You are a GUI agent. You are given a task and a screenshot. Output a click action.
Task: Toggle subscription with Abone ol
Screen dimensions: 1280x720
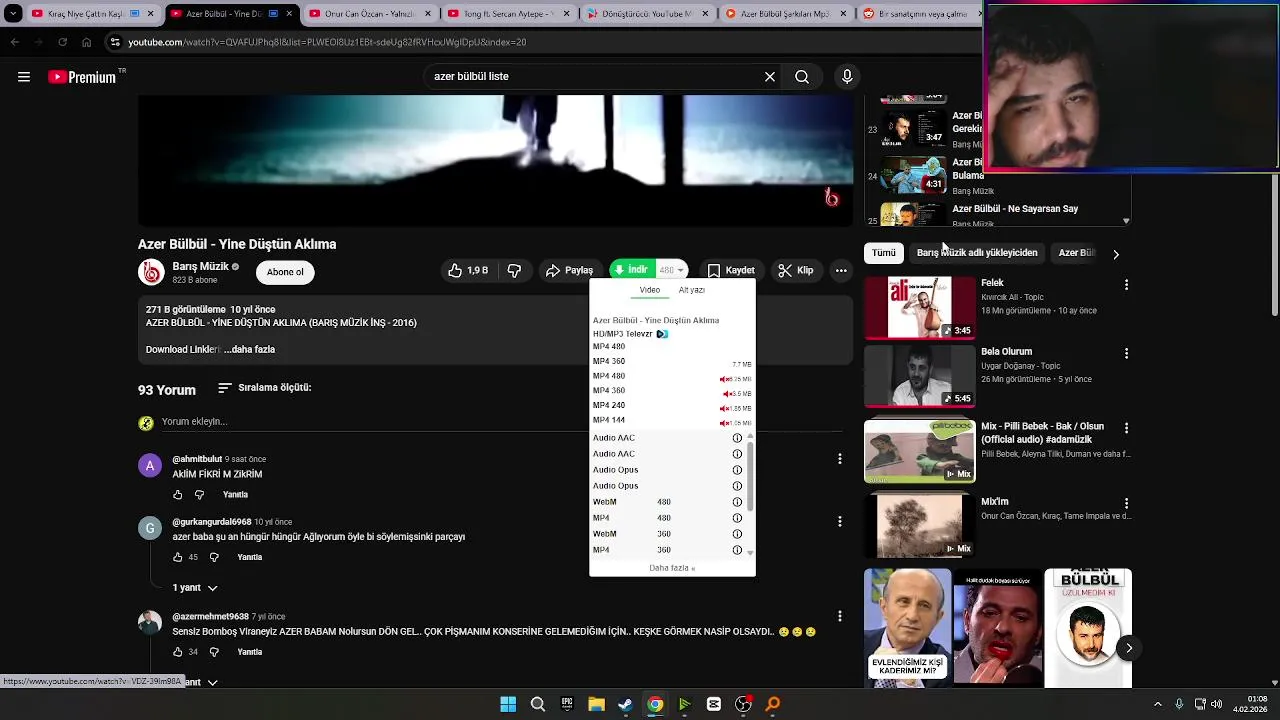[285, 272]
